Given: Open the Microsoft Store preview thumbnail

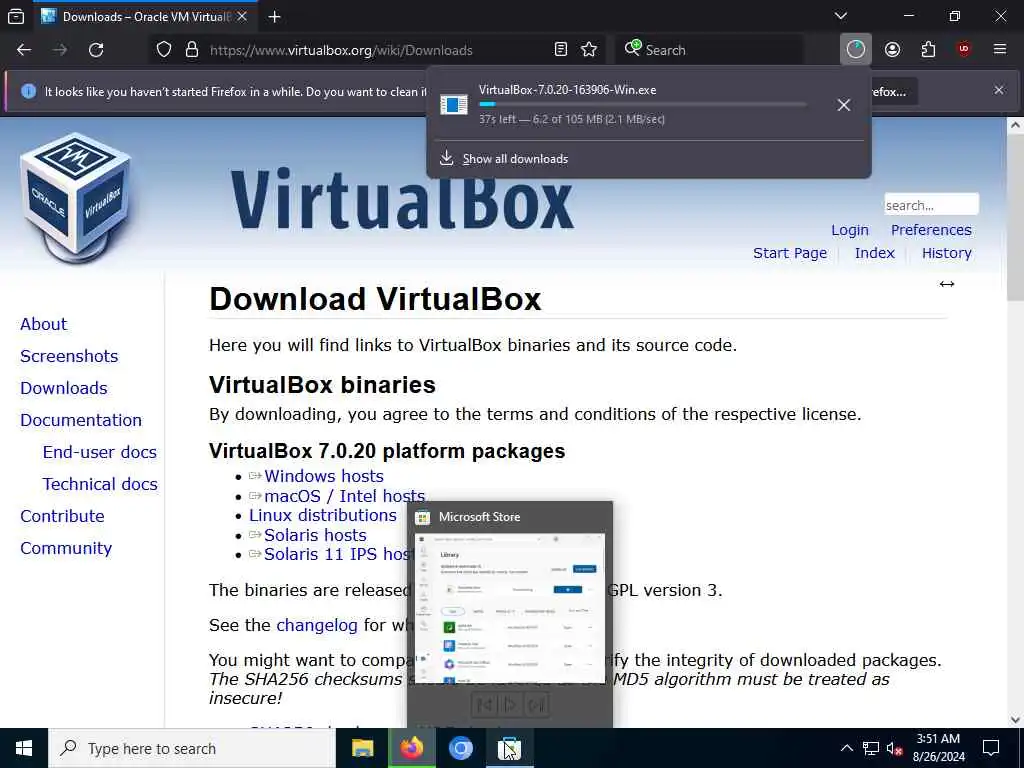Looking at the screenshot, I should 509,608.
